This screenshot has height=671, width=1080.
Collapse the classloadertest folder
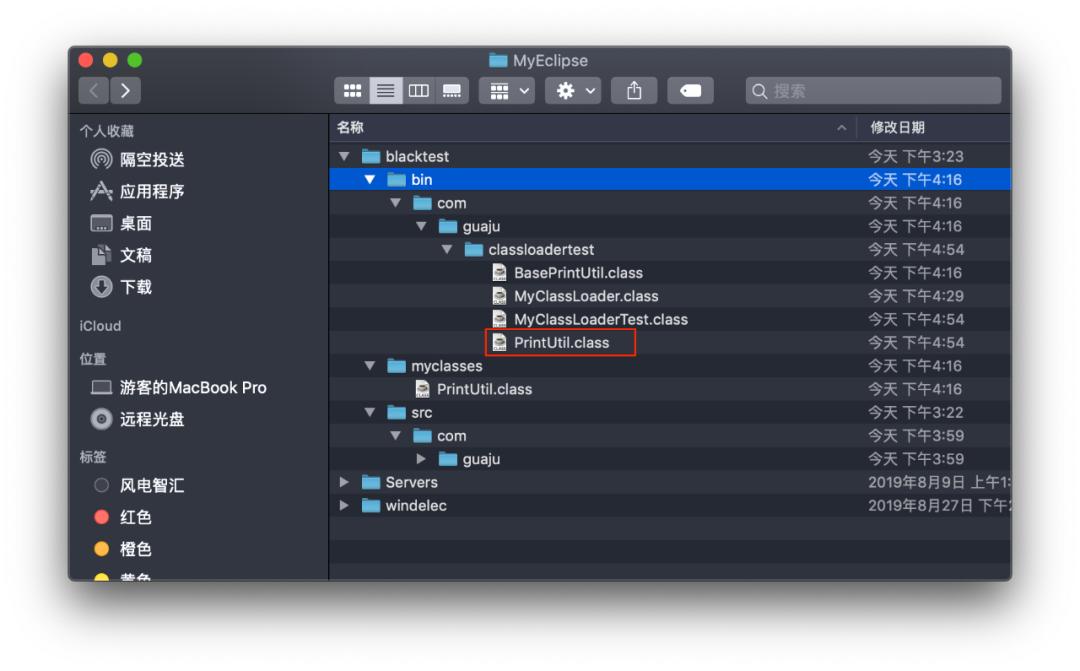[x=447, y=249]
